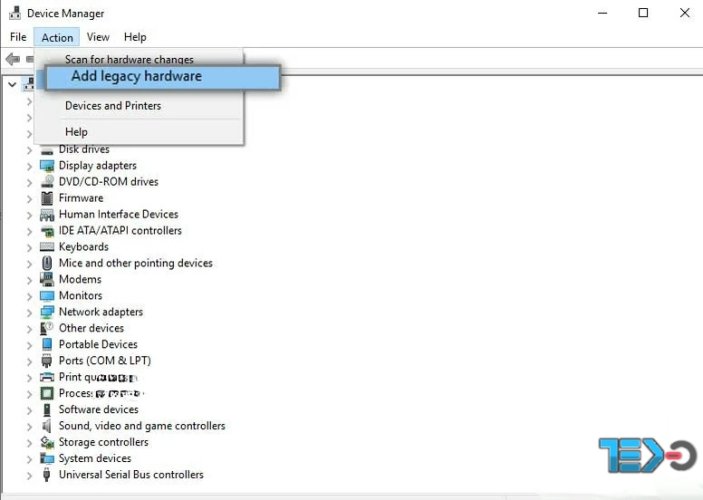703x500 pixels.
Task: Click the IDE ATA/ATAPI controllers icon
Action: (x=47, y=231)
